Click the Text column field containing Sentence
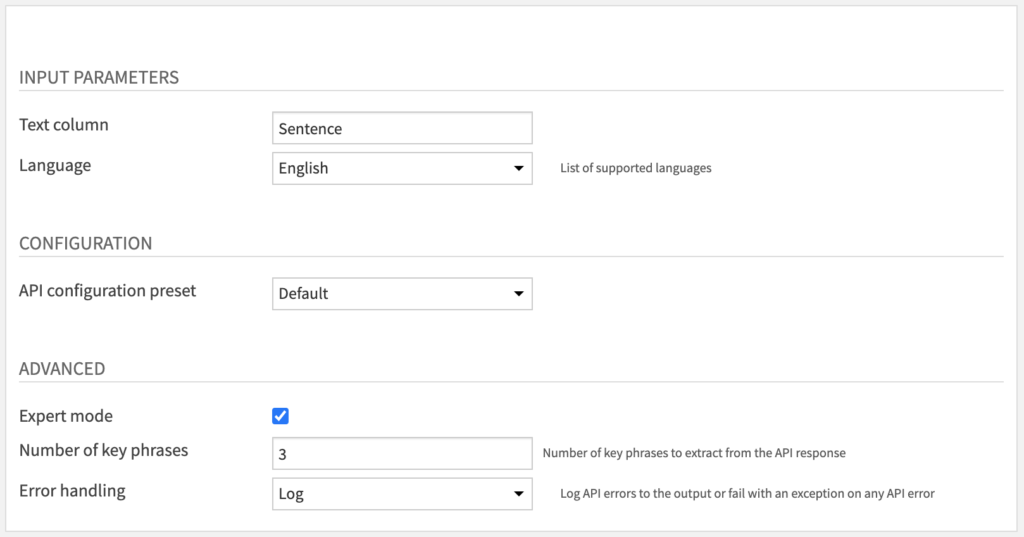This screenshot has width=1024, height=537. tap(402, 128)
